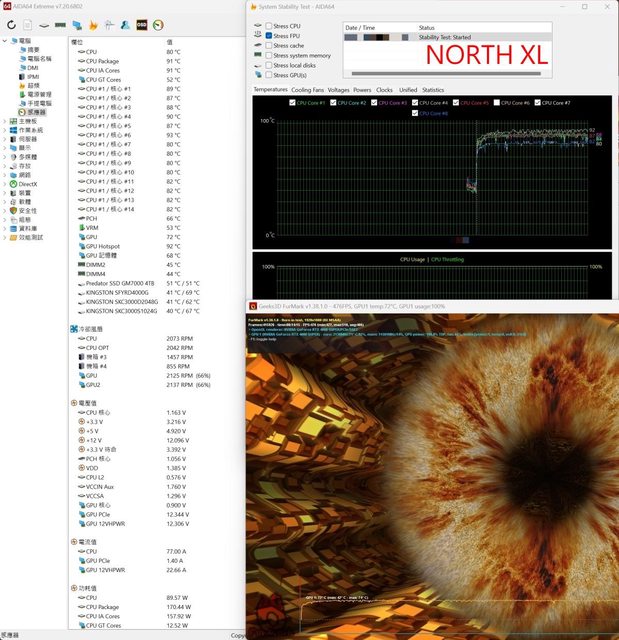Click the gauge SensorPanel toolbar icon
Image resolution: width=619 pixels, height=640 pixels.
(x=157, y=24)
